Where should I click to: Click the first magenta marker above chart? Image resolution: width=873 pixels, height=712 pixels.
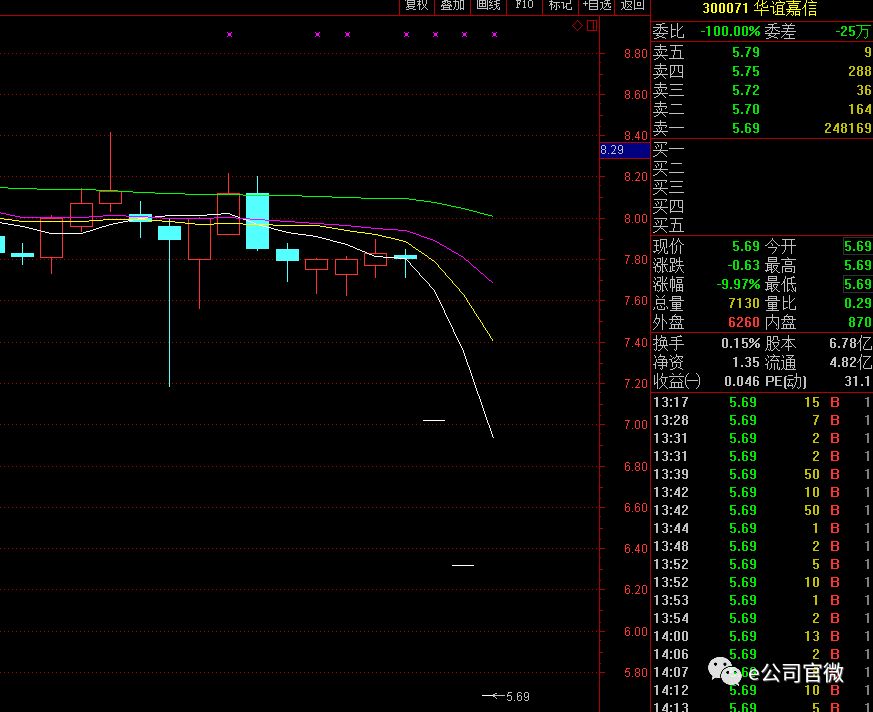click(x=229, y=35)
